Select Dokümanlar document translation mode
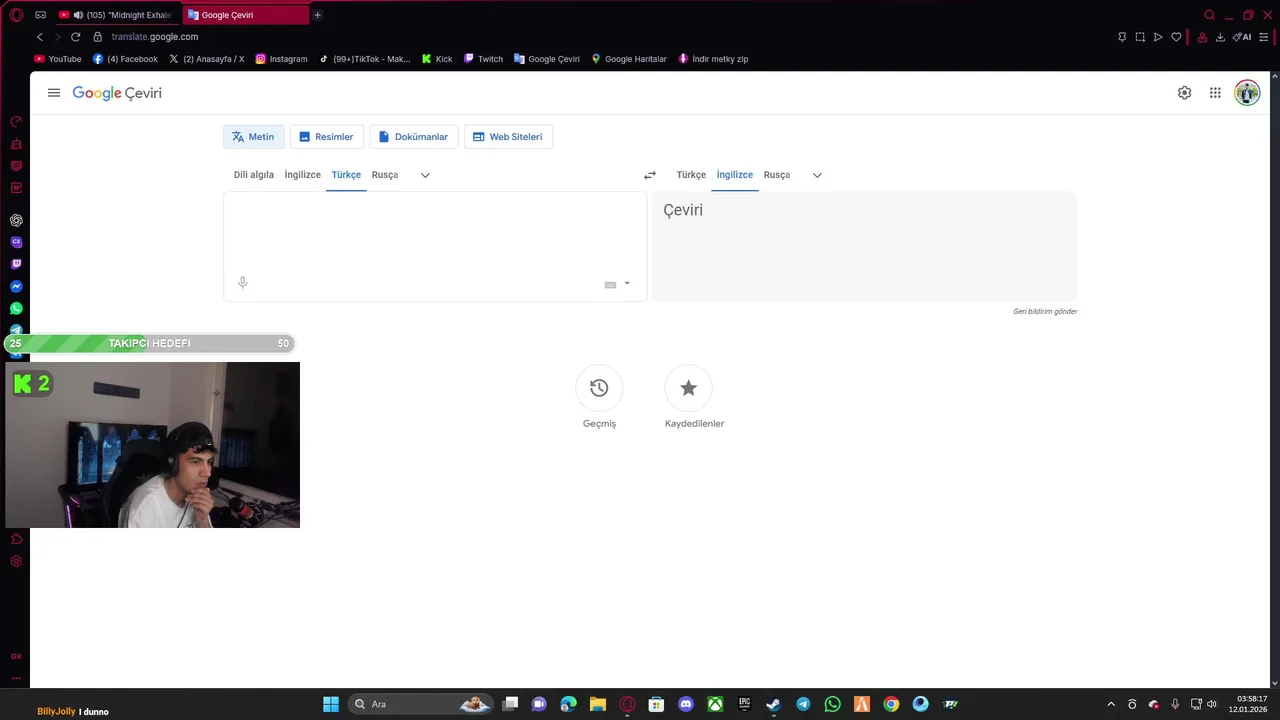Image resolution: width=1280 pixels, height=720 pixels. (414, 137)
